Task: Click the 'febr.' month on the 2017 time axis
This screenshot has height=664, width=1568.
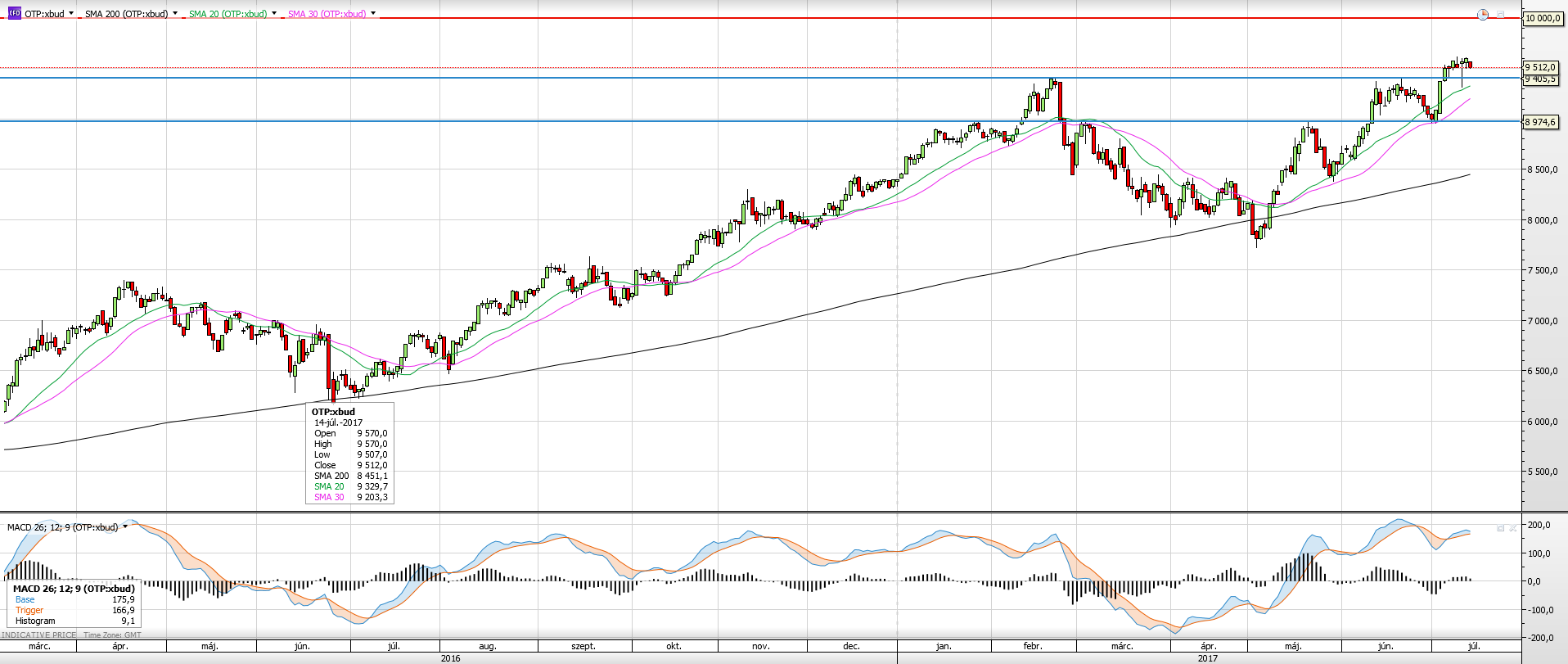Action: tap(1033, 646)
